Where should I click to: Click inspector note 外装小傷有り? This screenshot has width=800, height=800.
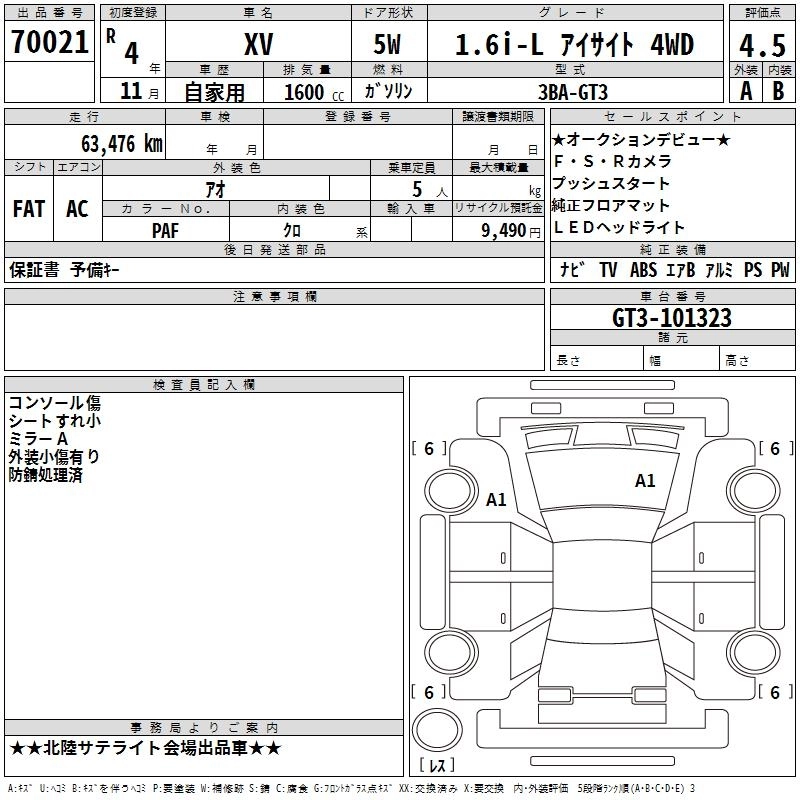54,457
